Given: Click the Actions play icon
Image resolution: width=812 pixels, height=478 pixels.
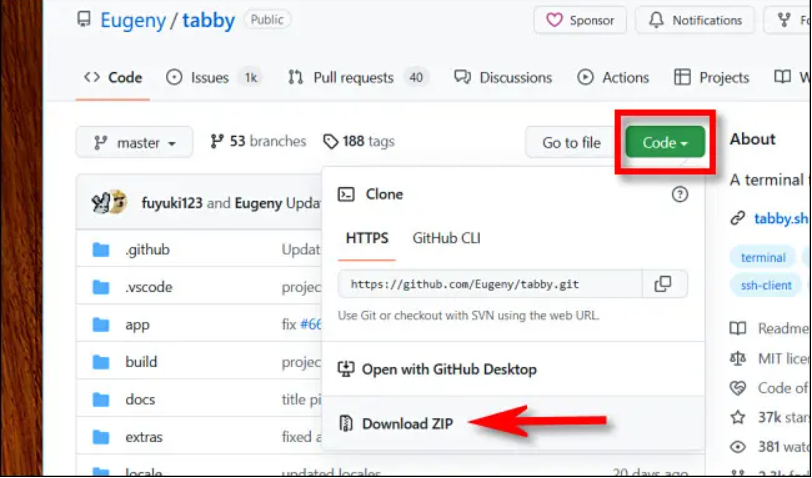Looking at the screenshot, I should (x=585, y=78).
